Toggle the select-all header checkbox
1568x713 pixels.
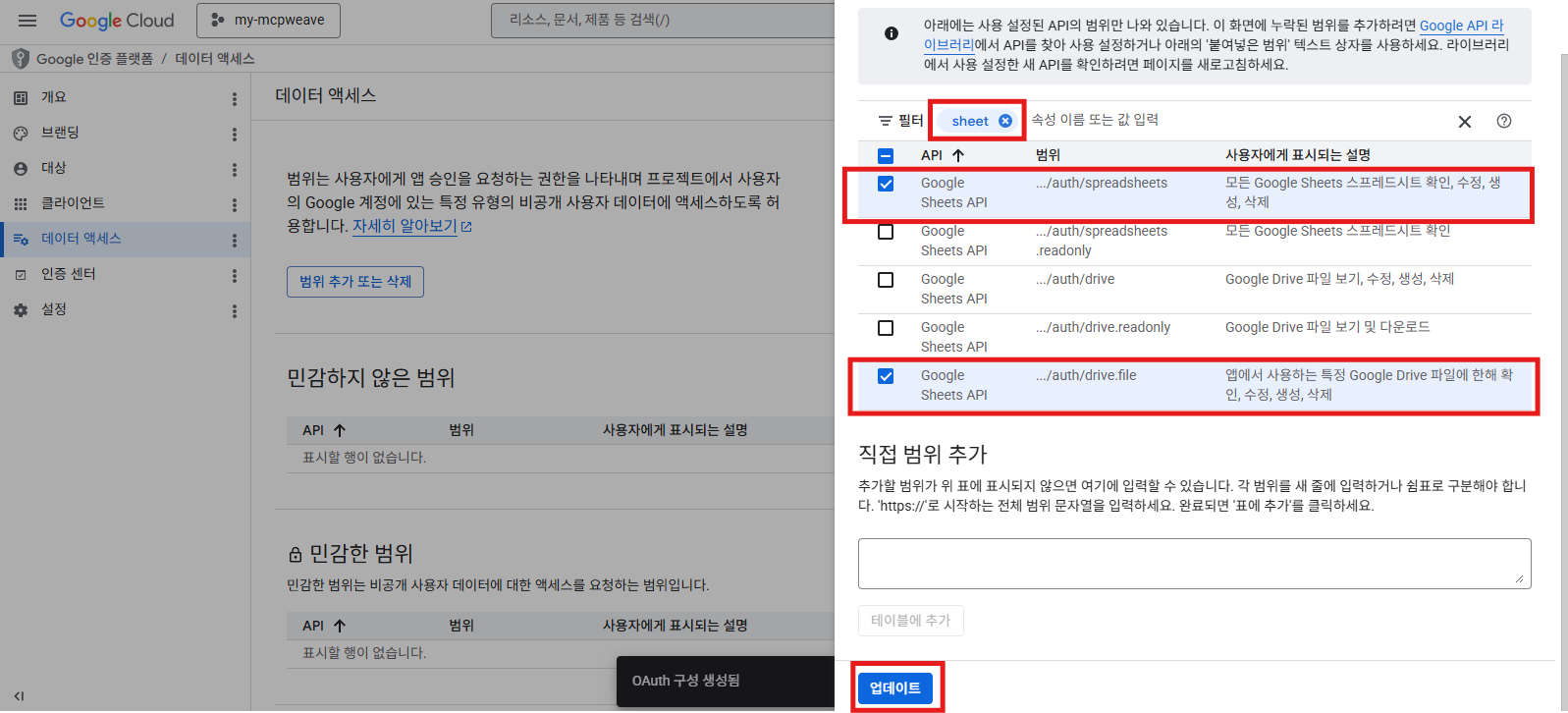(x=886, y=156)
